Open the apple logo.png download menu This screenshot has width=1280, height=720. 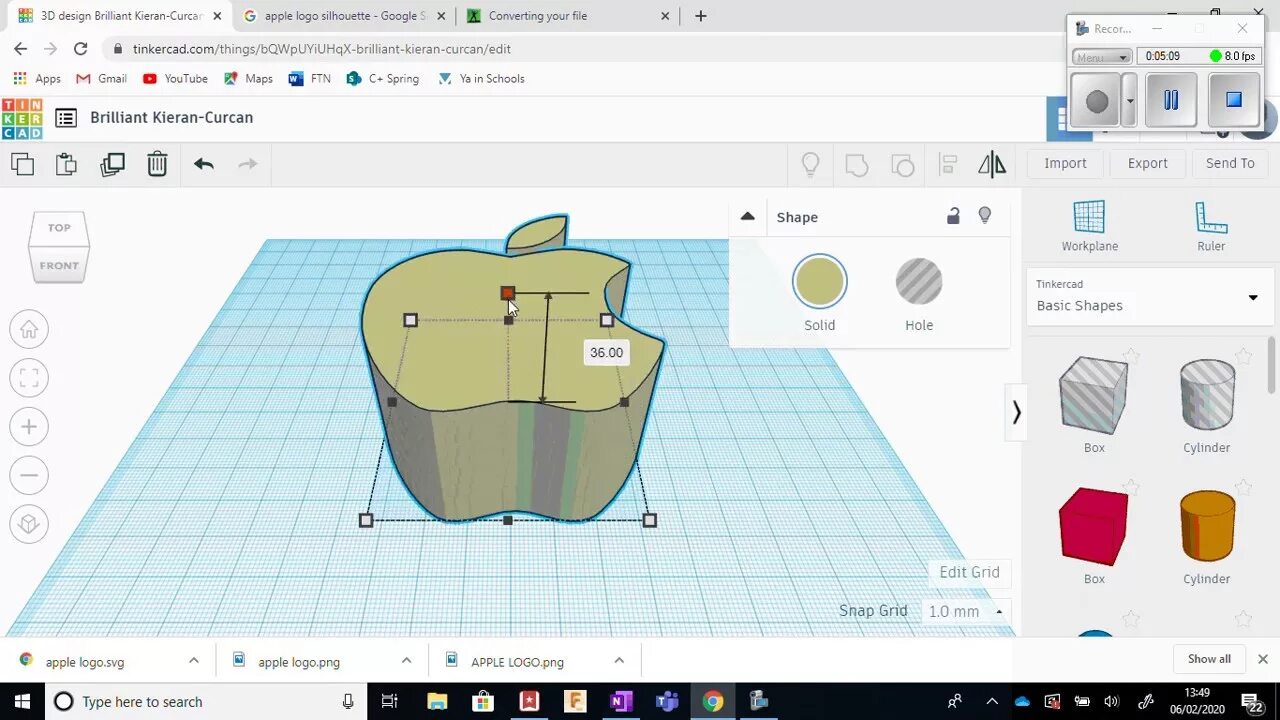click(406, 661)
